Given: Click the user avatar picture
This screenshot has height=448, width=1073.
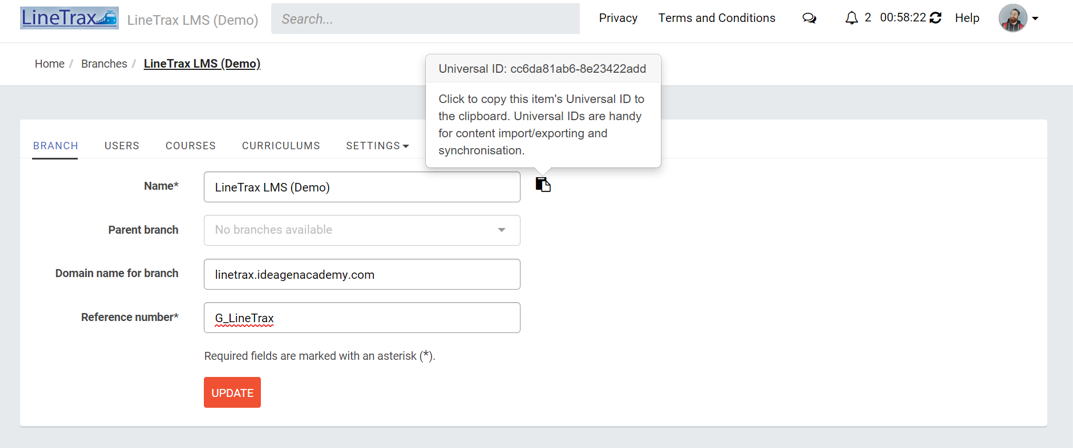Looking at the screenshot, I should pos(1013,18).
